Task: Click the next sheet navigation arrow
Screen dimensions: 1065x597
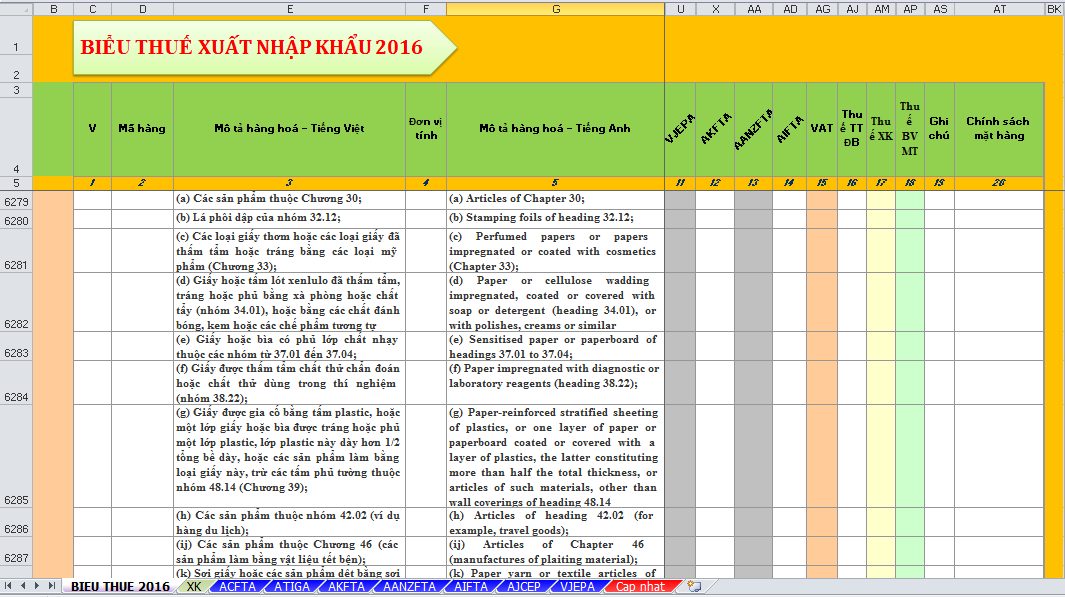Action: coord(37,585)
